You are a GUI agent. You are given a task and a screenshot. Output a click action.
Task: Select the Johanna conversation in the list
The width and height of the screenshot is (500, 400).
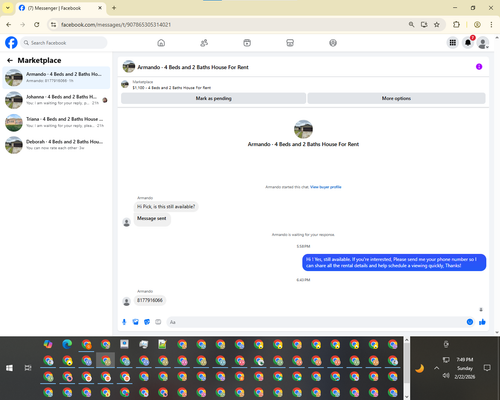coord(56,100)
